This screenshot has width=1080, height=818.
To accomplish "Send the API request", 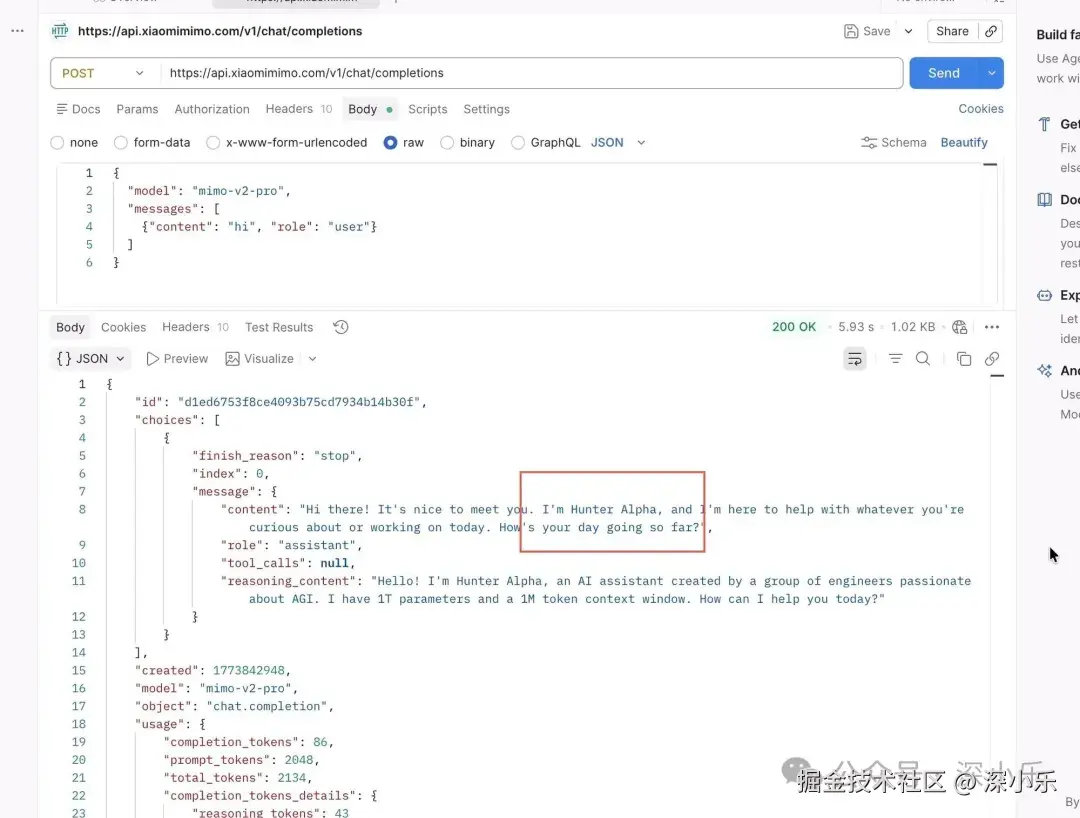I will [944, 73].
